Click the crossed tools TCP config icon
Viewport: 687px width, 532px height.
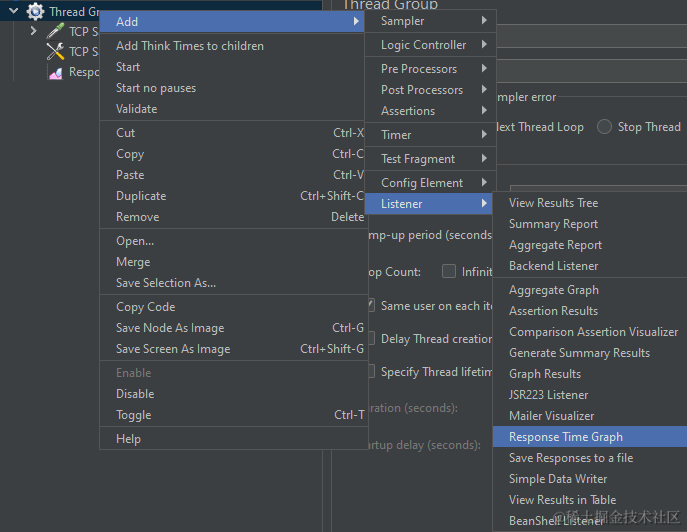(x=55, y=51)
